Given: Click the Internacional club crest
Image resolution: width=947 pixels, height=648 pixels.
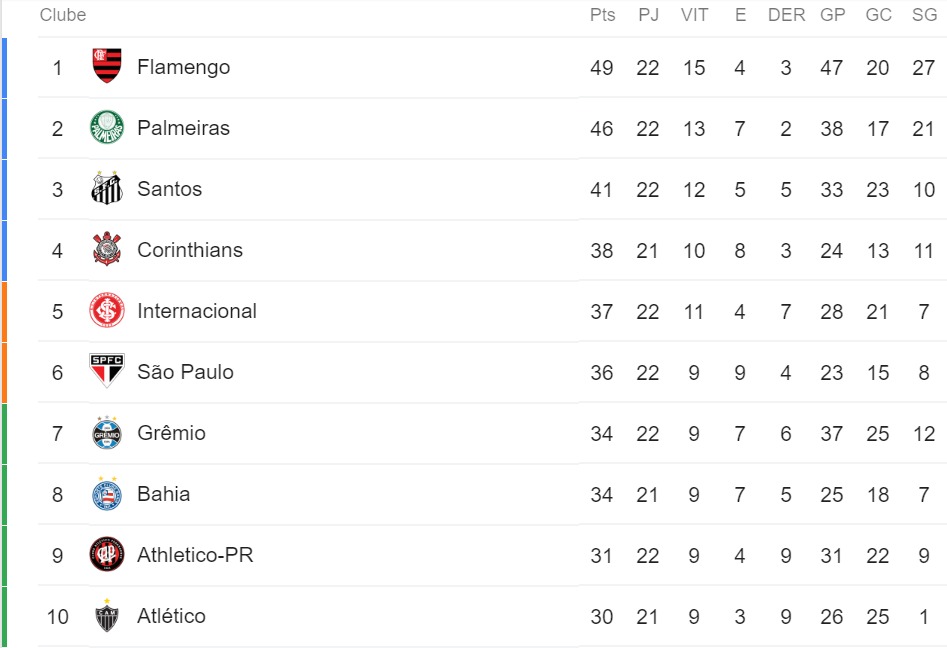Looking at the screenshot, I should click(x=107, y=310).
